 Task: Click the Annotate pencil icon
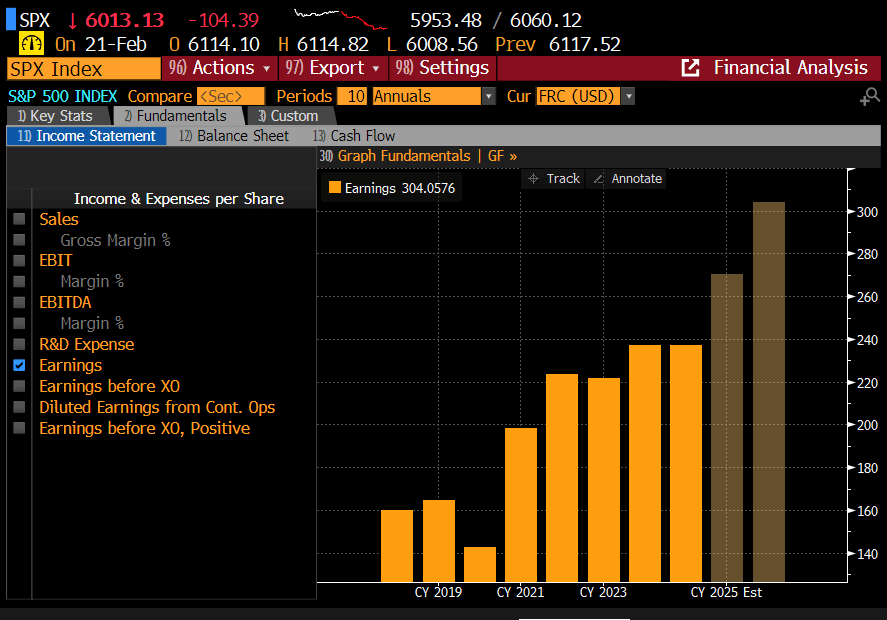click(x=598, y=179)
